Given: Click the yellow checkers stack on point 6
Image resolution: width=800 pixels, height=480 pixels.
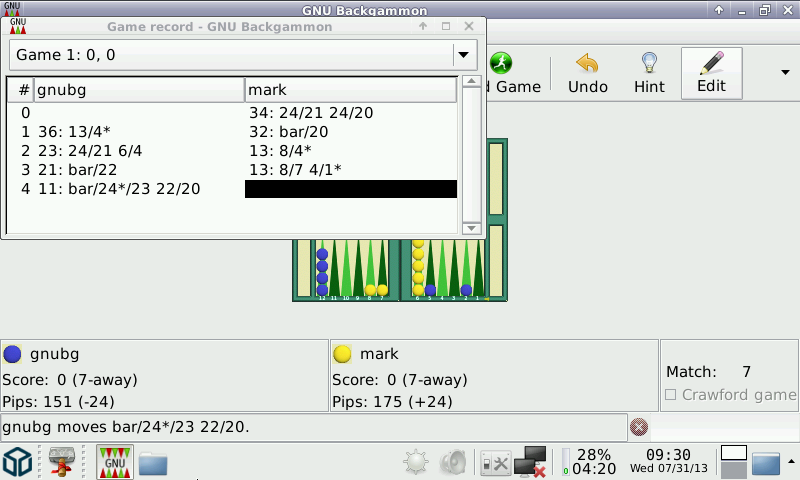Looking at the screenshot, I should click(x=418, y=267).
